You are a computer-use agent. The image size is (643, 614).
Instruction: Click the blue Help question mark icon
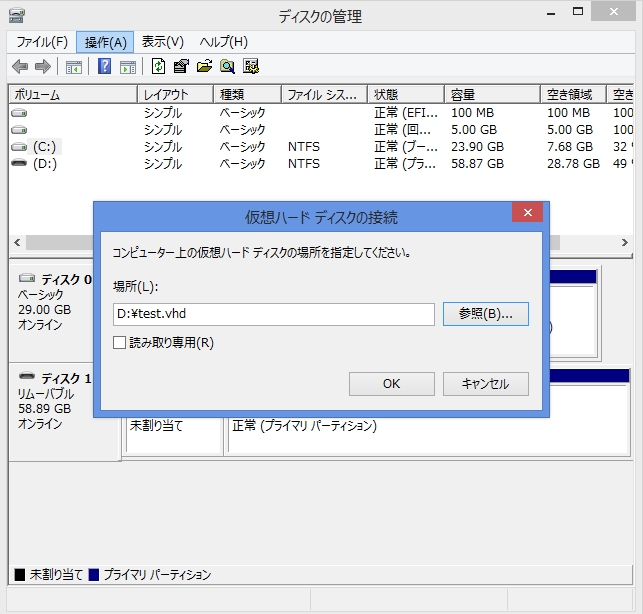104,67
